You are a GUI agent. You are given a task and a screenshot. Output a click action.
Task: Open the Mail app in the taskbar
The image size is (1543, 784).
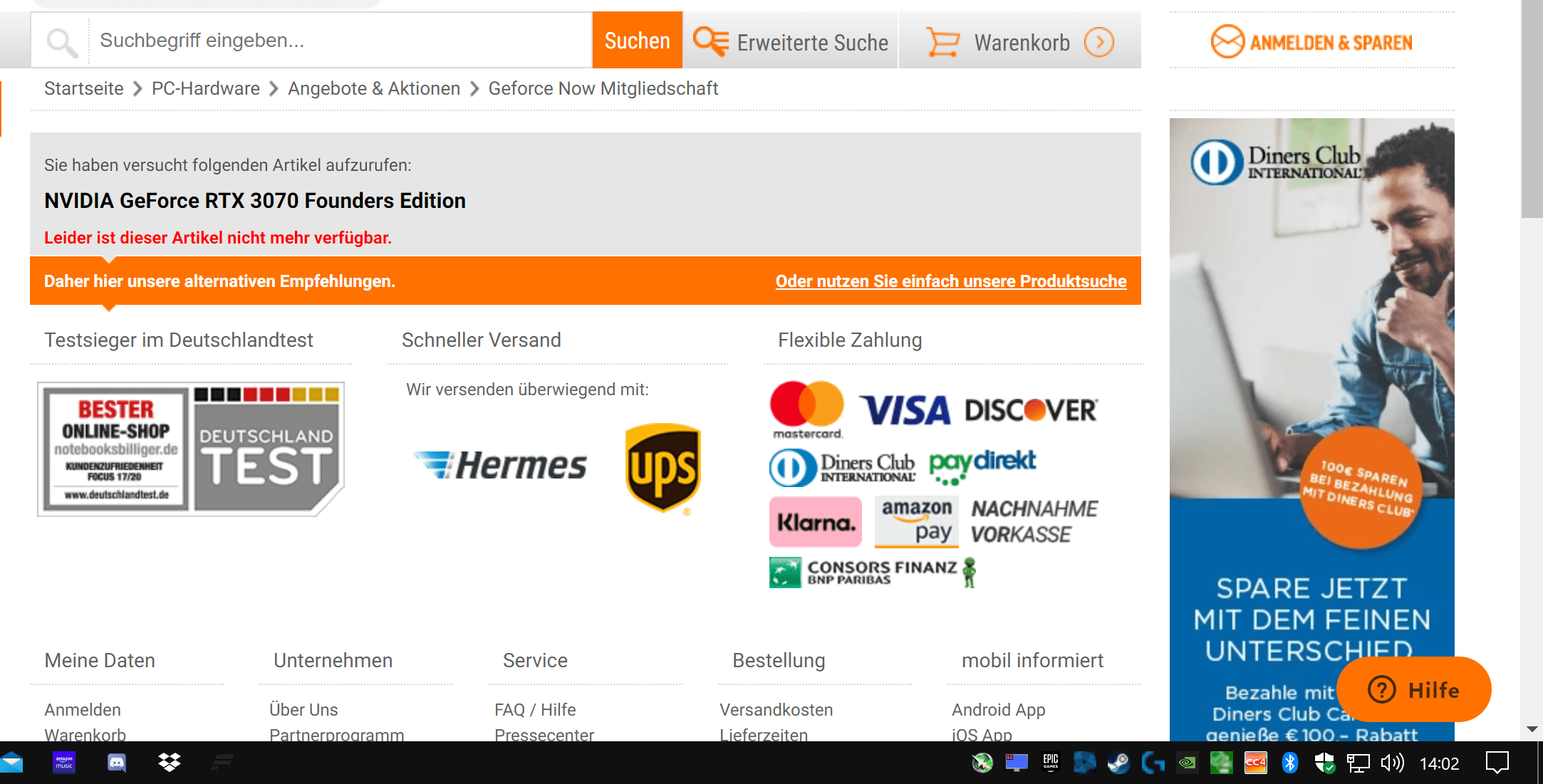11,763
